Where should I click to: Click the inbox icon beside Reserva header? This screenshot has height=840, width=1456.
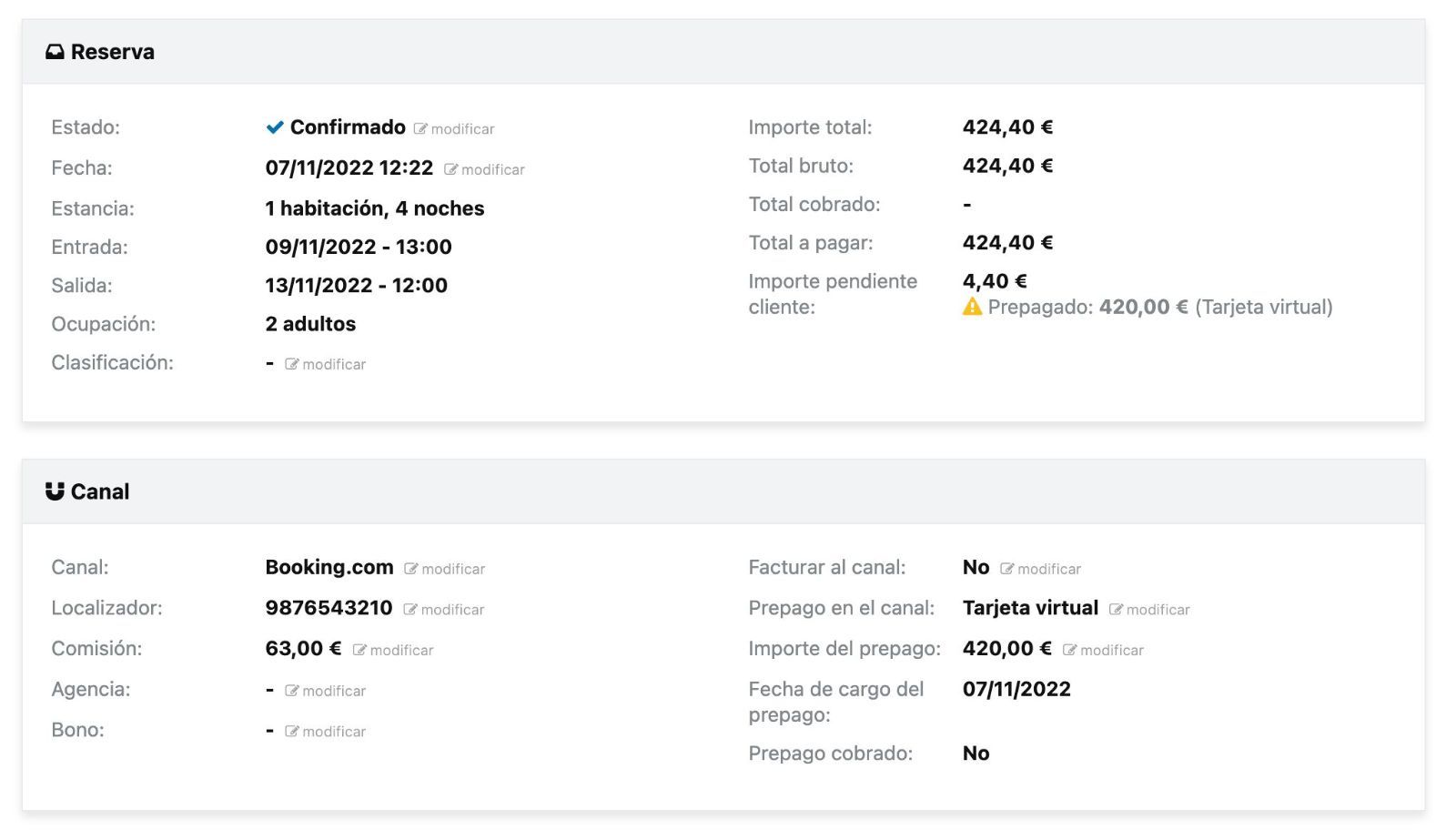56,52
